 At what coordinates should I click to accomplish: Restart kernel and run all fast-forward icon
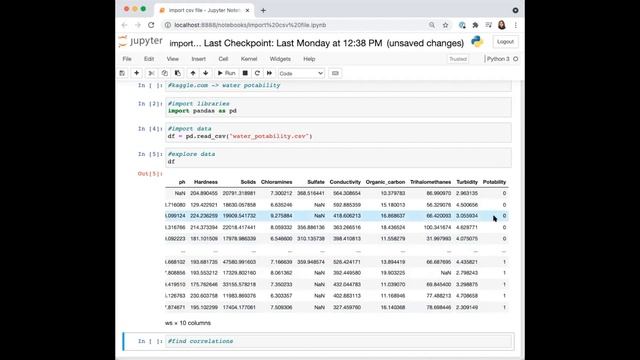[269, 73]
